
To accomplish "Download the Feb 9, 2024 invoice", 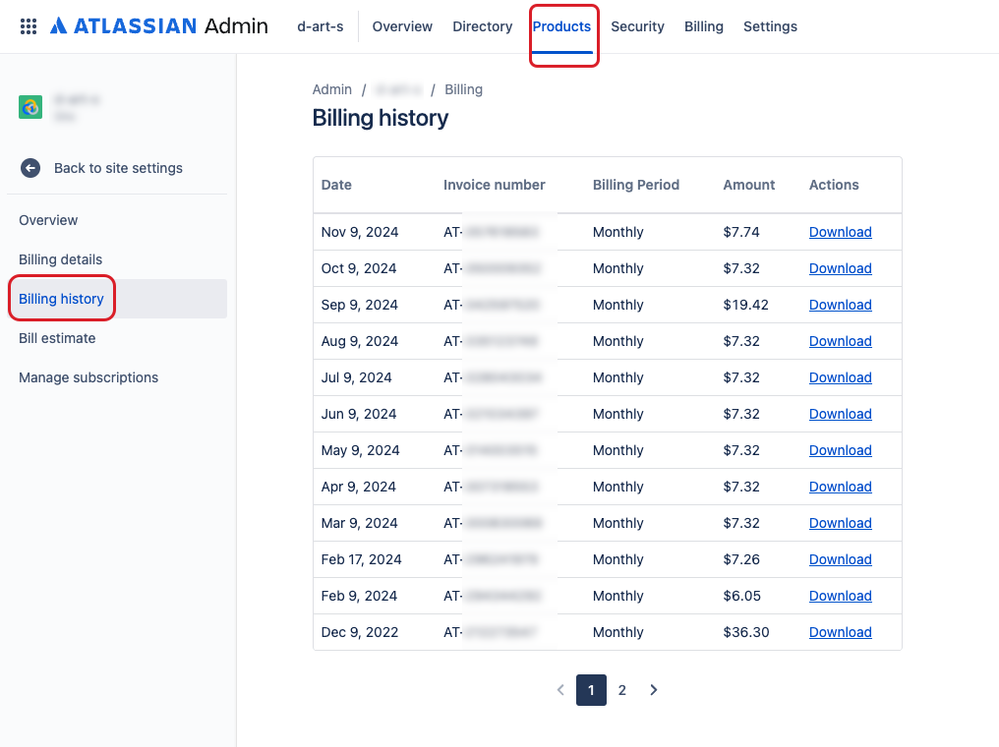I will [840, 596].
